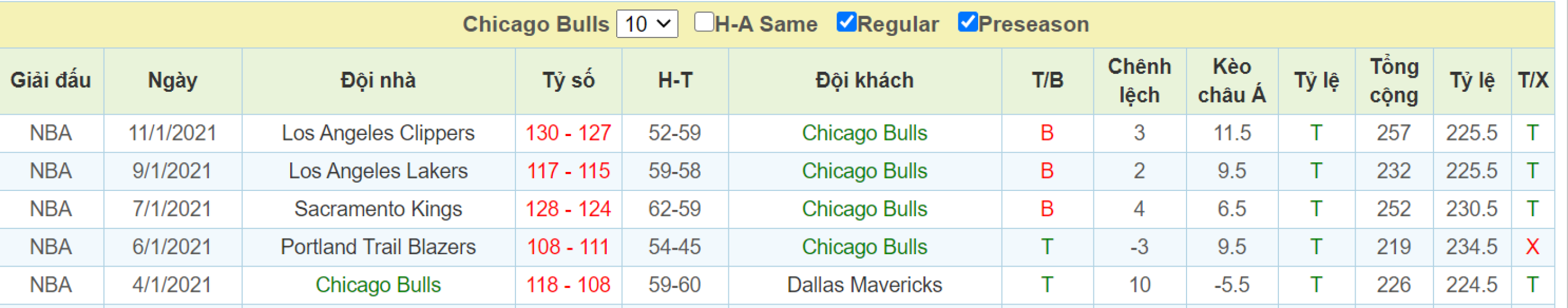Open the 108 - 111 score link
This screenshot has width=1568, height=308.
pos(568,246)
